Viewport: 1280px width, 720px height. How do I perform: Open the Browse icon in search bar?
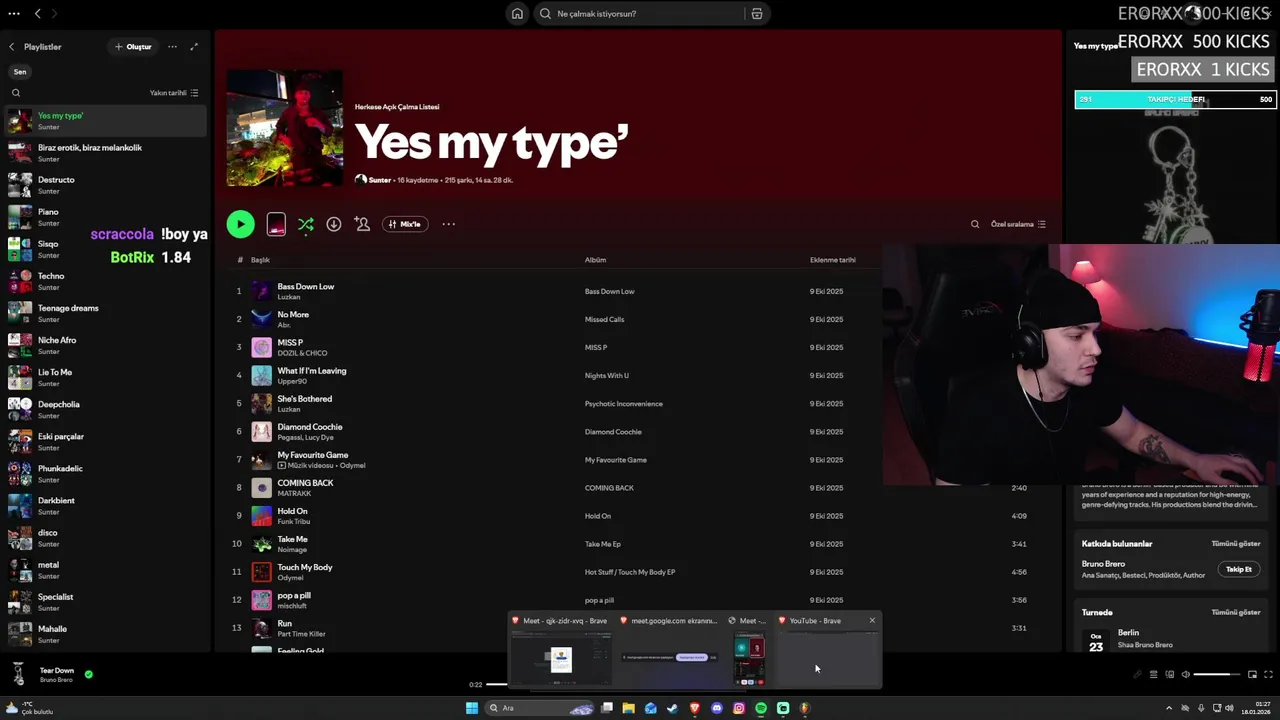coord(757,14)
